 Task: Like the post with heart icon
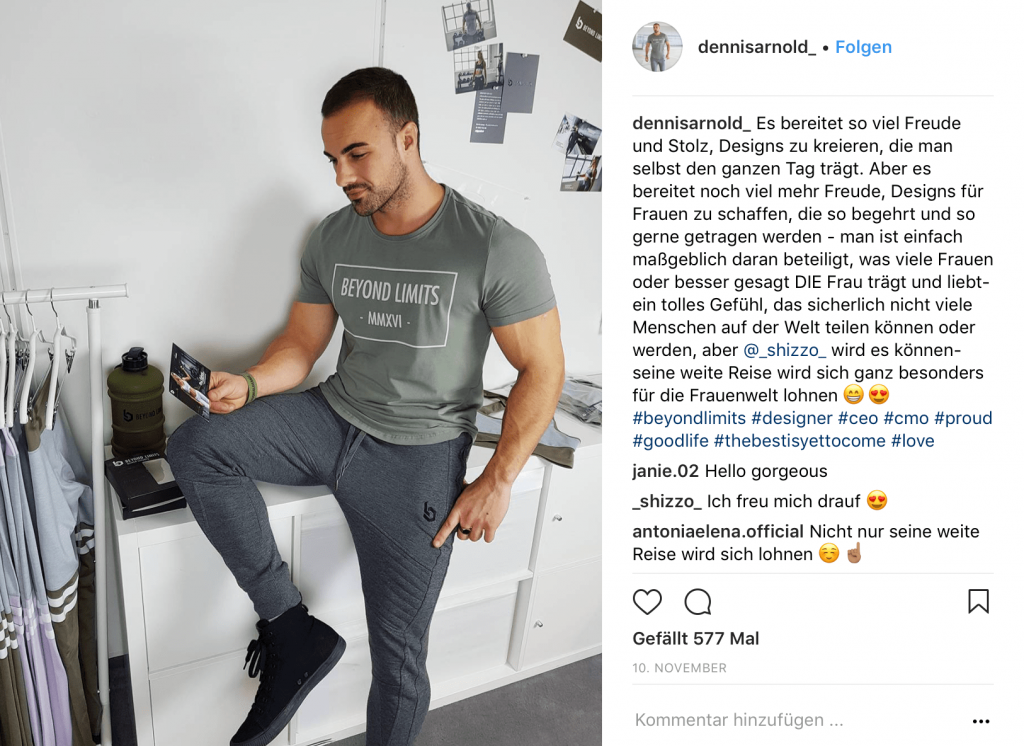click(647, 602)
